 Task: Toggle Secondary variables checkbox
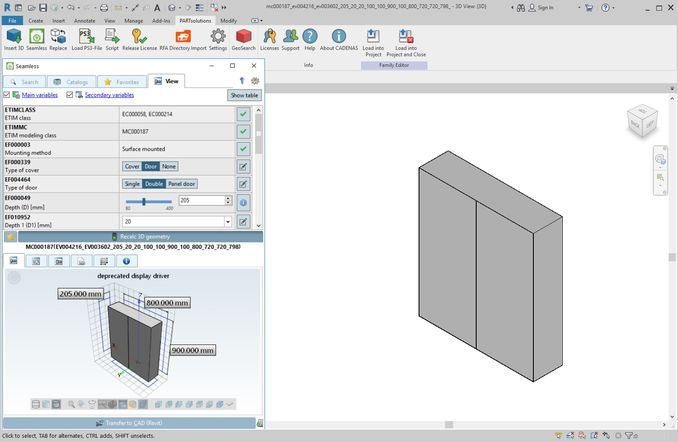(x=69, y=95)
